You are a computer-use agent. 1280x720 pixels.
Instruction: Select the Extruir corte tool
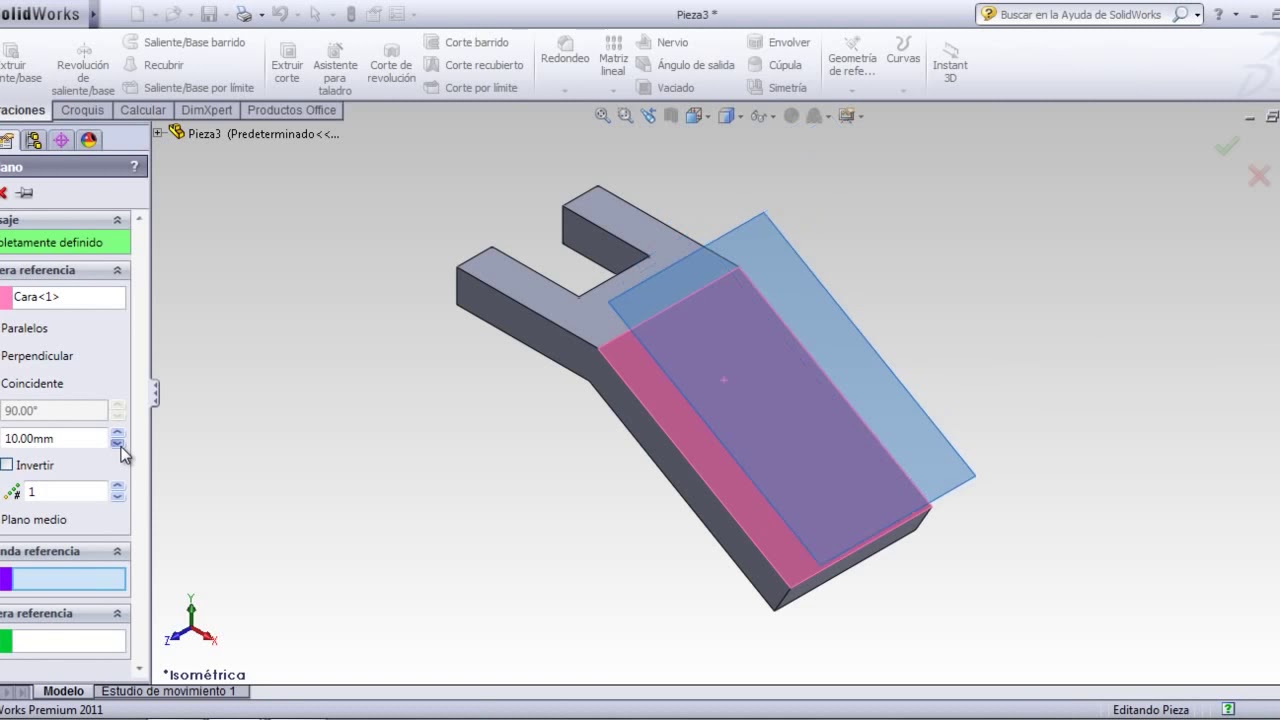point(287,63)
